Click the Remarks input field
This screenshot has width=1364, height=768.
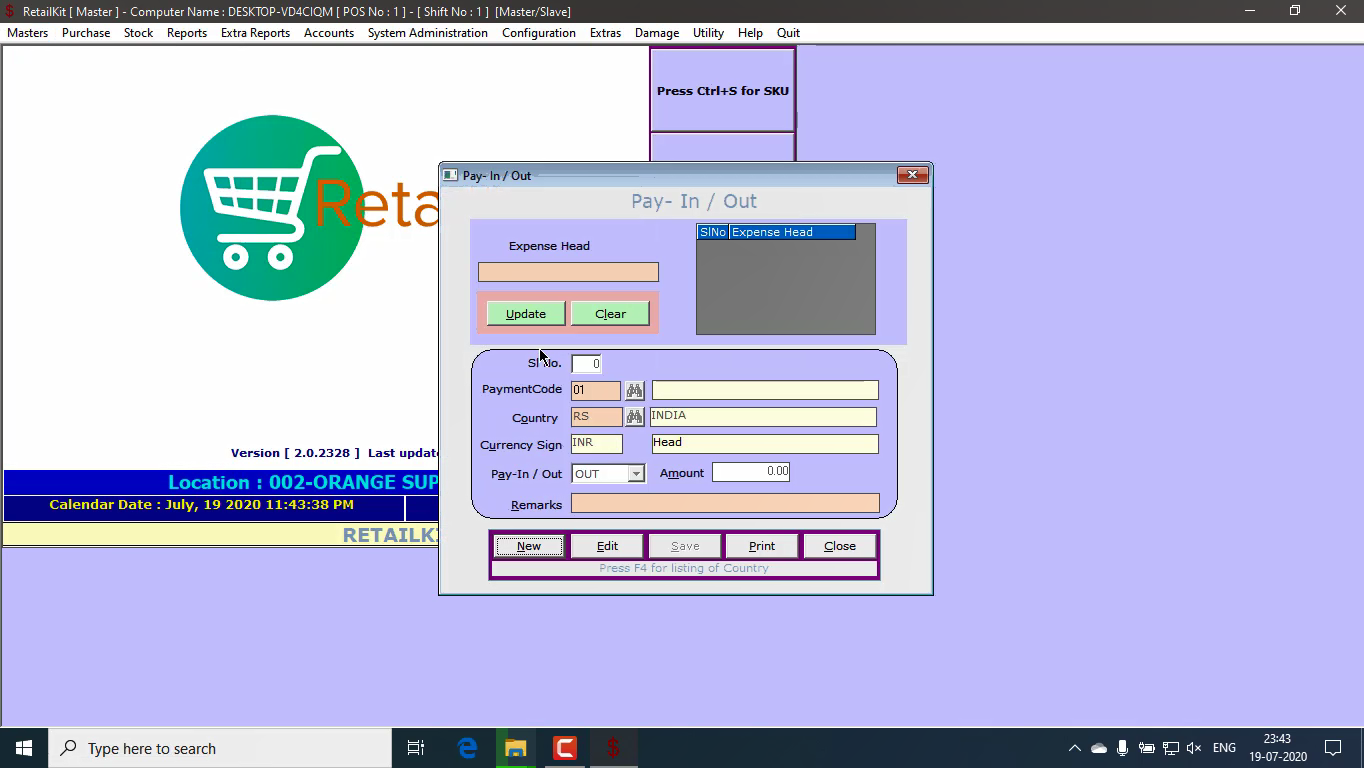pos(725,503)
